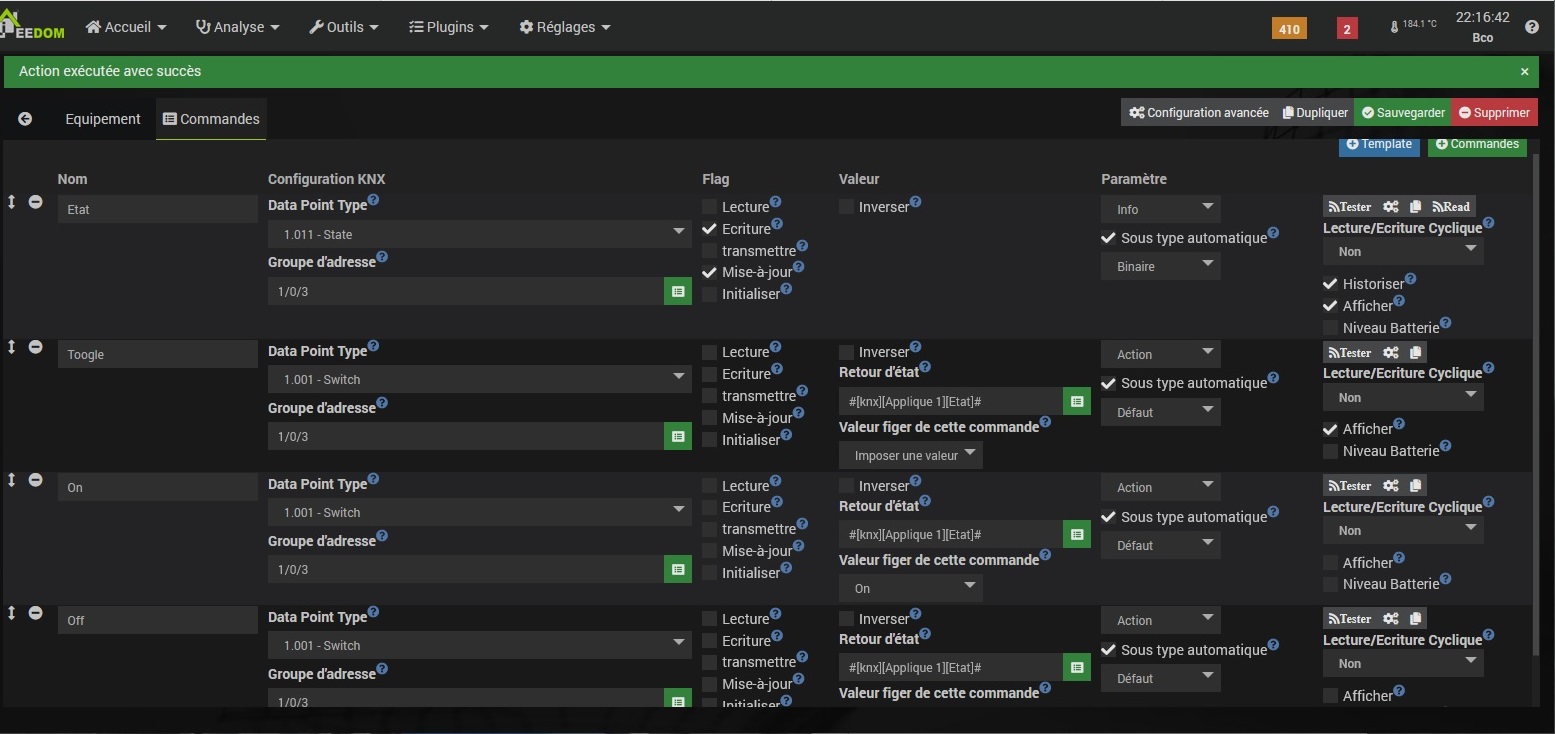Expand the 'Imposer une valeur' dropdown
The height and width of the screenshot is (734, 1555).
[x=910, y=456]
